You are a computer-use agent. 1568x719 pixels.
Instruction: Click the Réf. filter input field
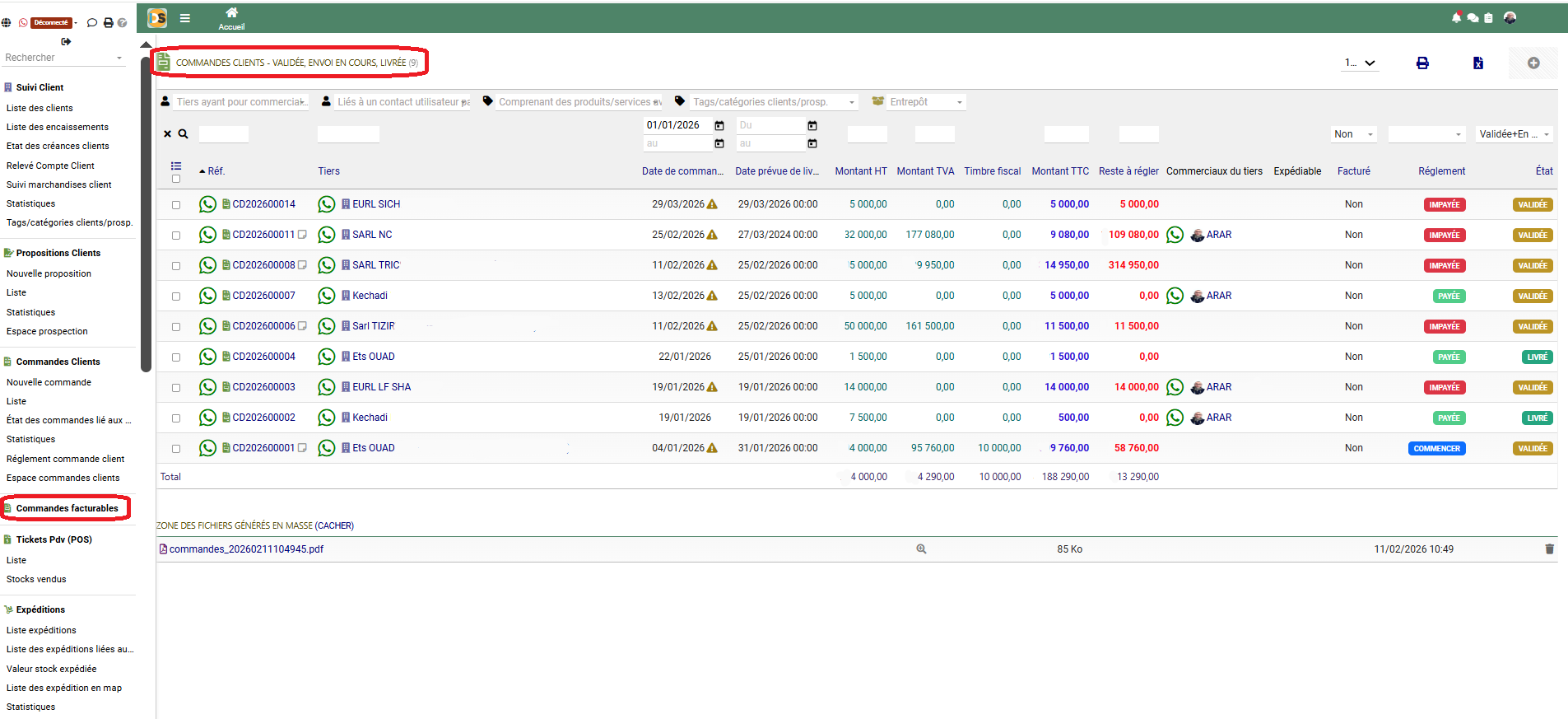point(224,134)
